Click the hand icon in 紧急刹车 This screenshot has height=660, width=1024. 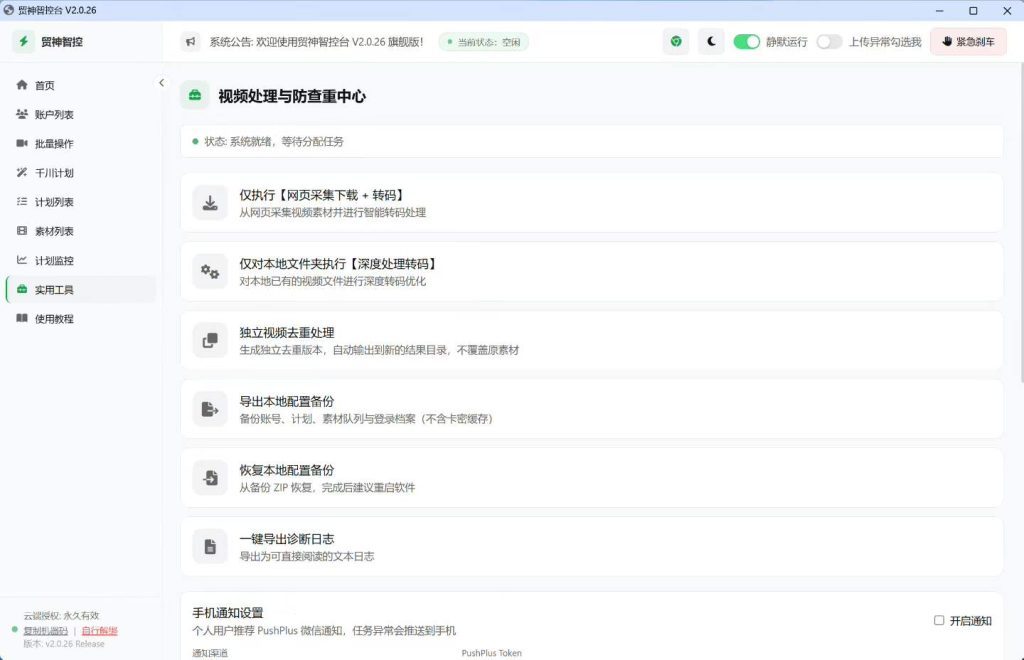pos(947,41)
